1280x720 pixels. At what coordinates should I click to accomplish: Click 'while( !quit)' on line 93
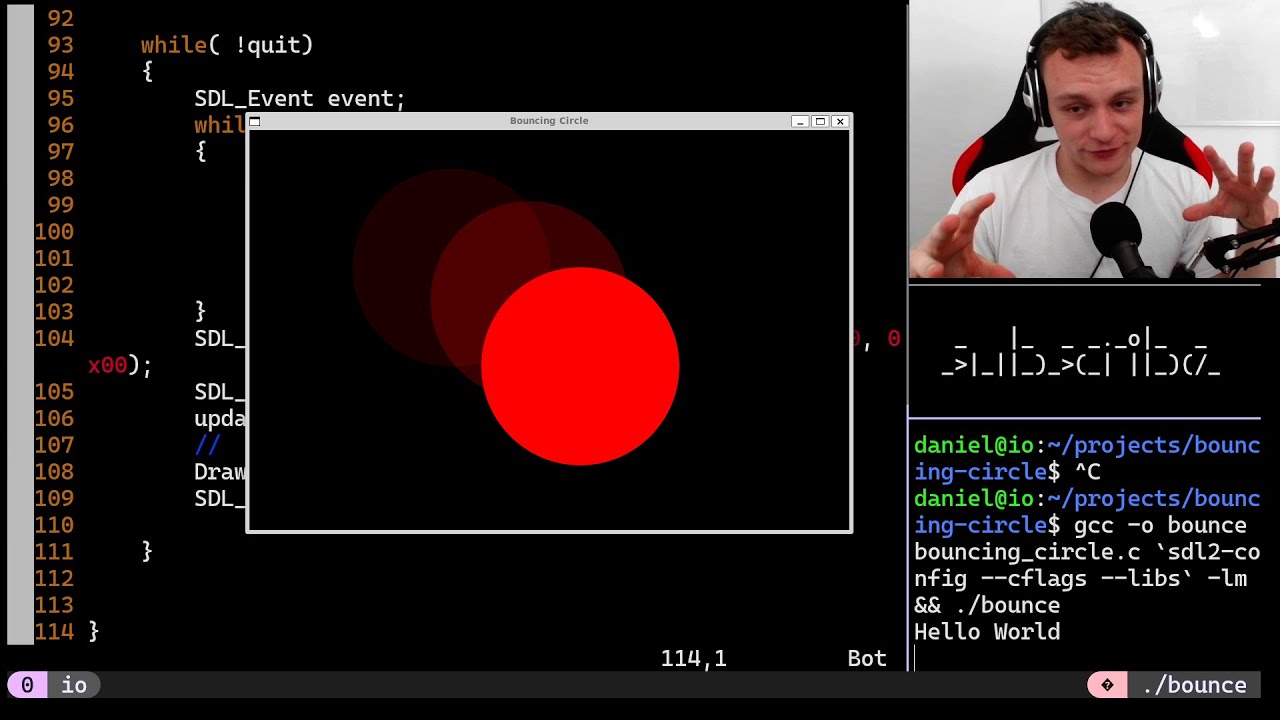coord(227,45)
